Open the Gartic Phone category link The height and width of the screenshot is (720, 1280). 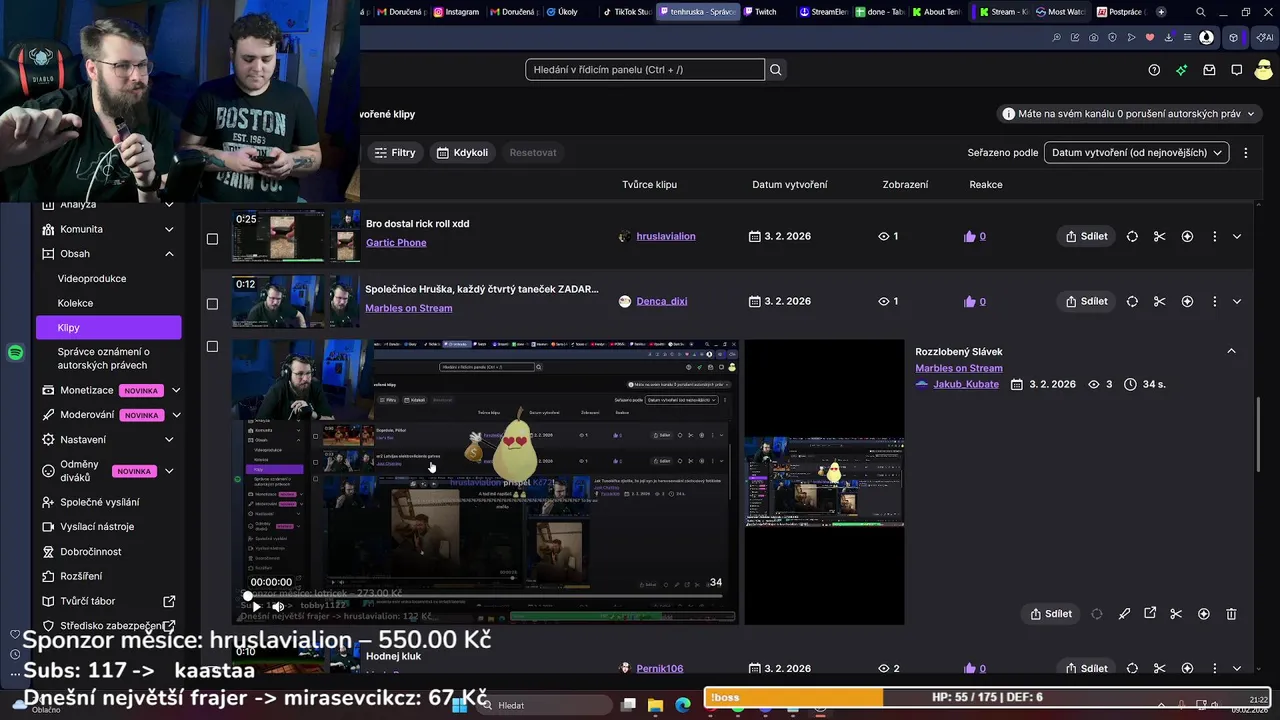pyautogui.click(x=396, y=243)
